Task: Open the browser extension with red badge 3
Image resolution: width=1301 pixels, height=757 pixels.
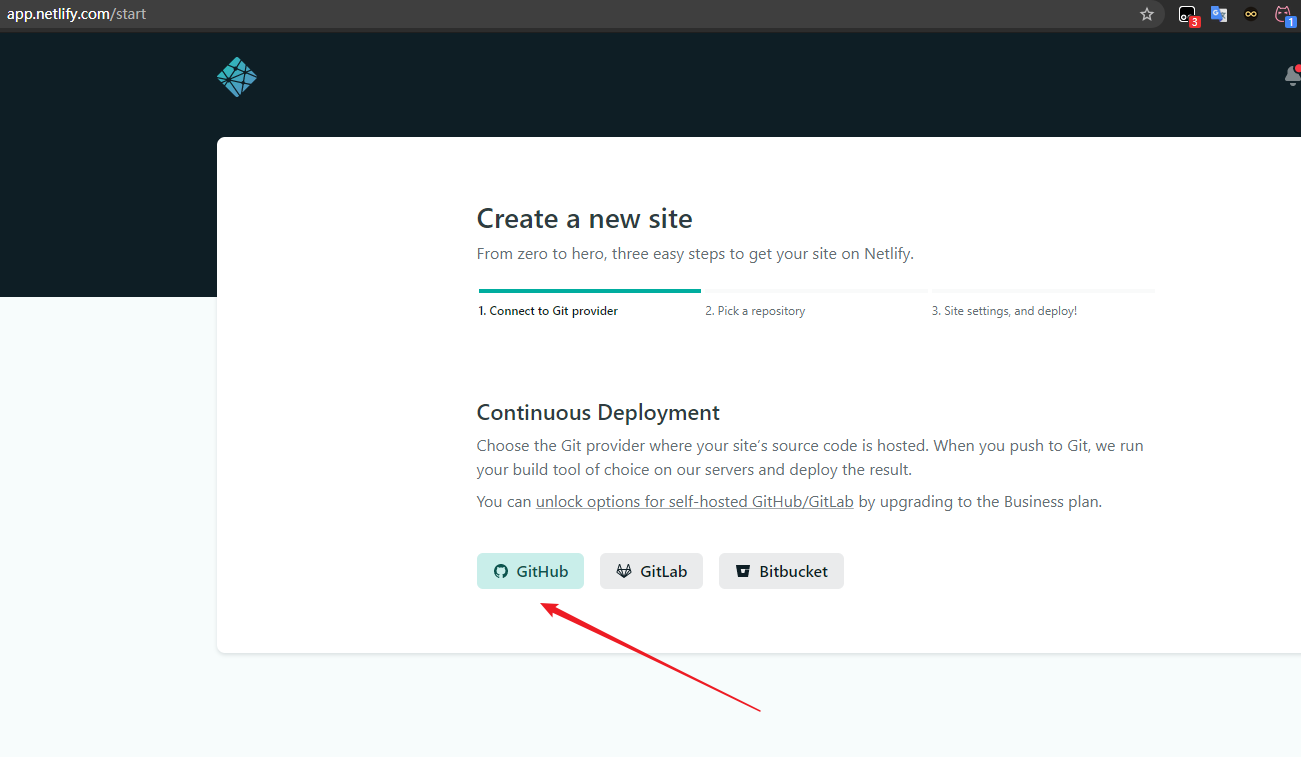Action: [1187, 15]
